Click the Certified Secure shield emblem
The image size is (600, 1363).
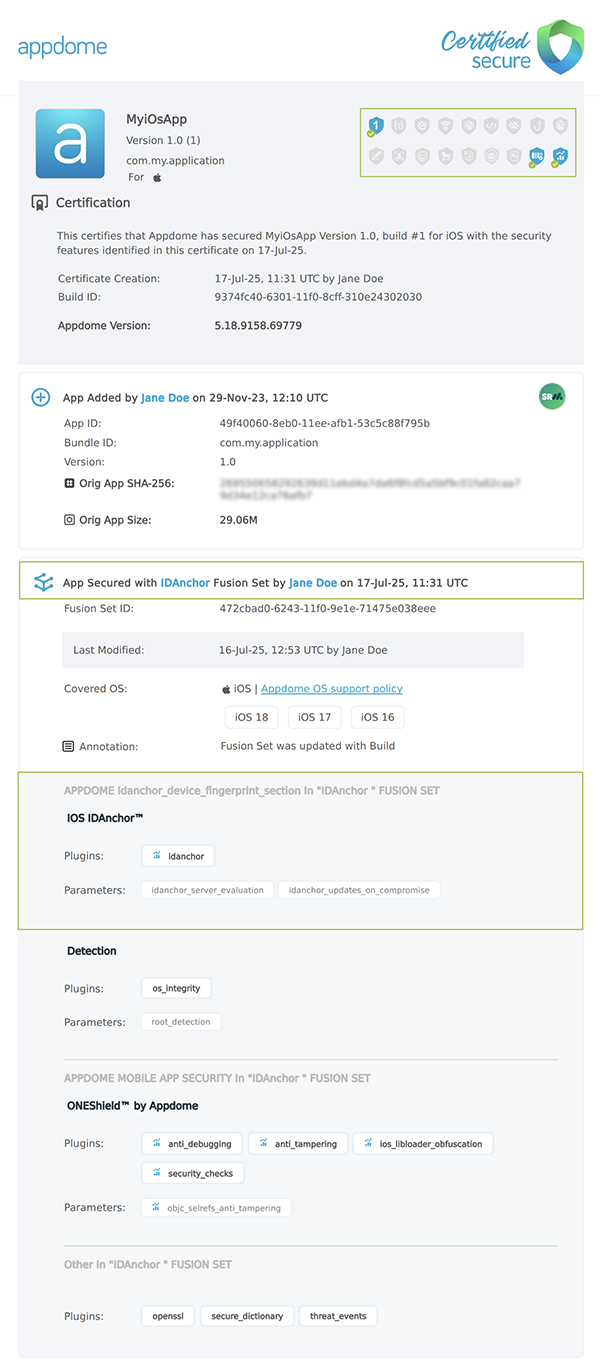(x=557, y=46)
